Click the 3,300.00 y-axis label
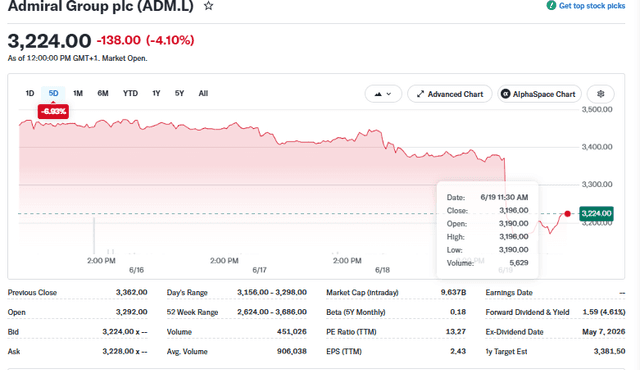 pyautogui.click(x=597, y=184)
